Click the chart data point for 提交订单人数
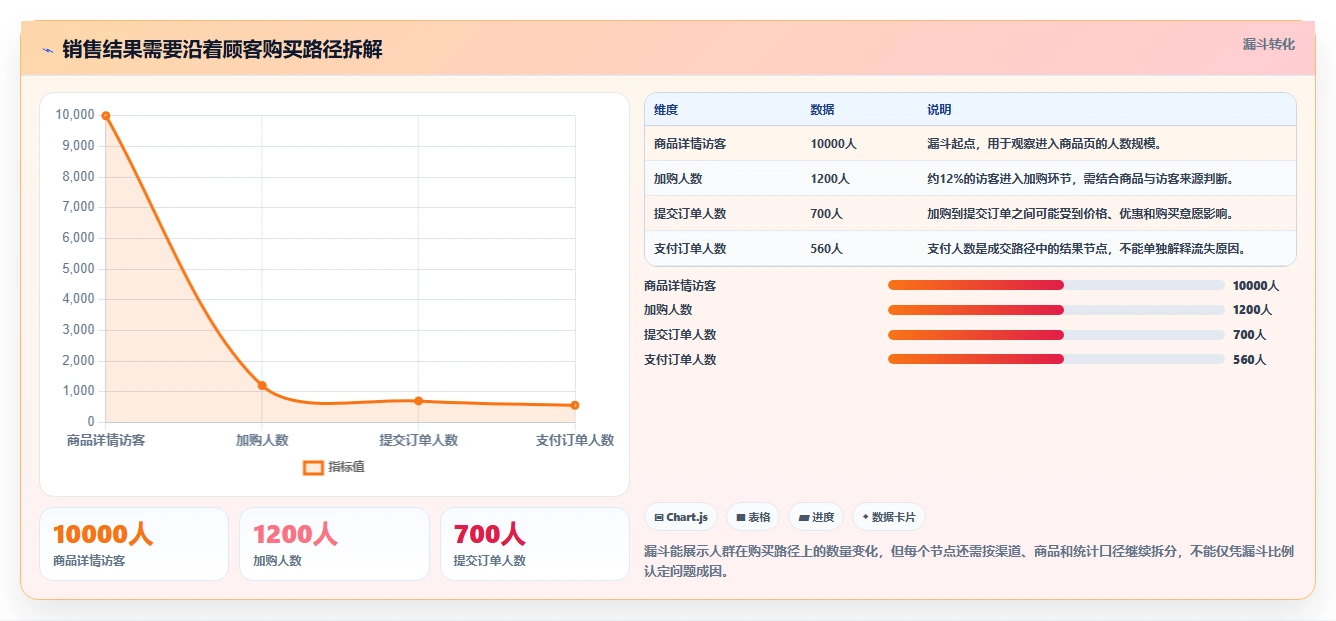The width and height of the screenshot is (1336, 621). [x=418, y=401]
